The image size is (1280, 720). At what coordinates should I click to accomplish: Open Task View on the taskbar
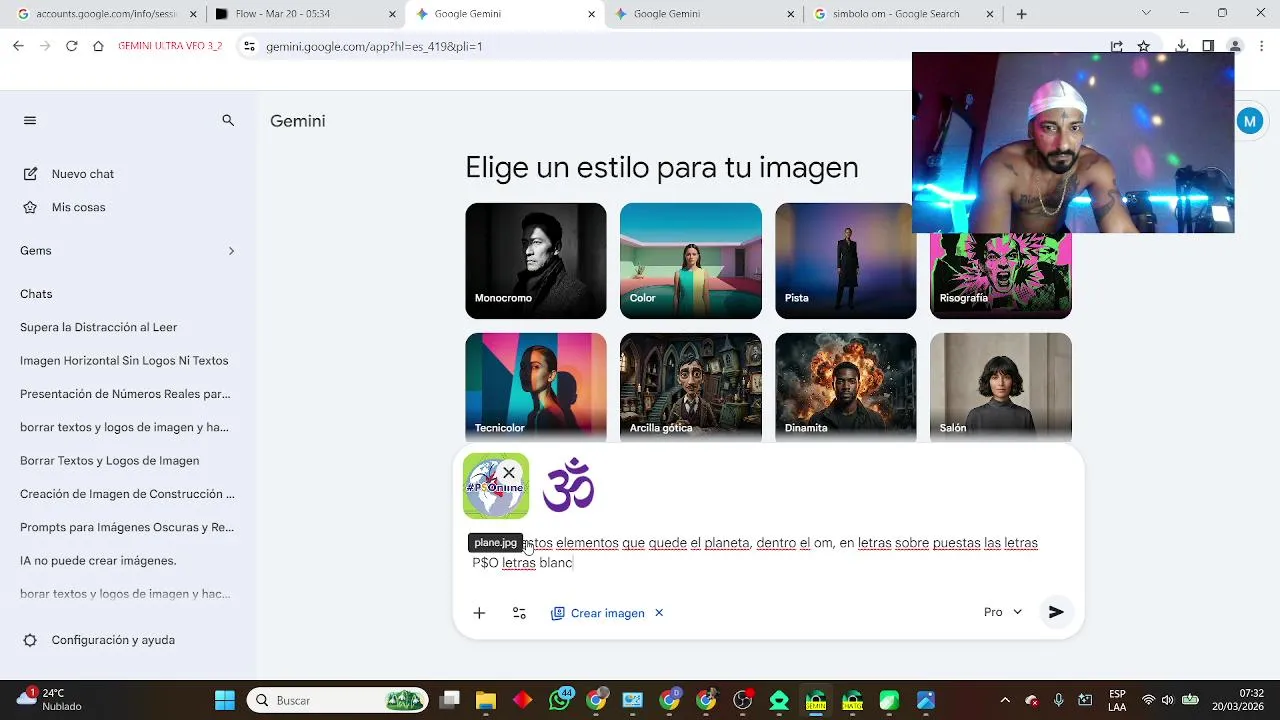point(450,700)
